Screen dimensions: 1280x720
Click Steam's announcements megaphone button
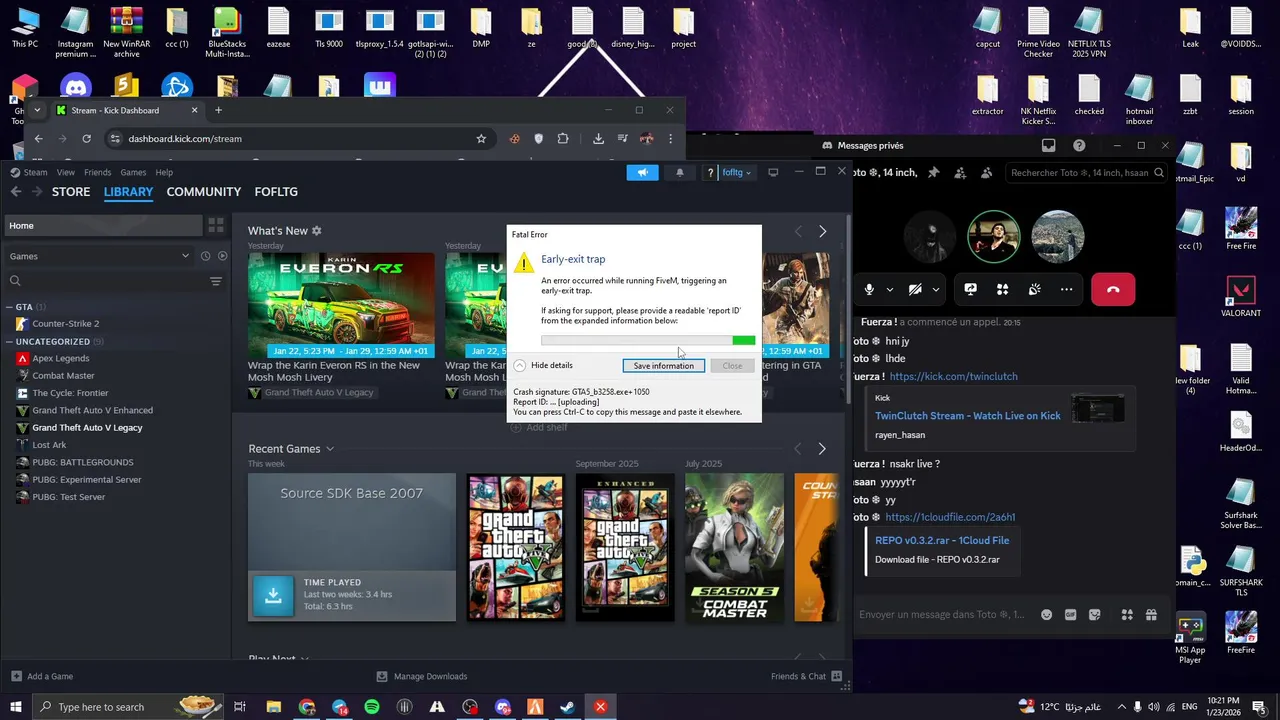(x=642, y=172)
